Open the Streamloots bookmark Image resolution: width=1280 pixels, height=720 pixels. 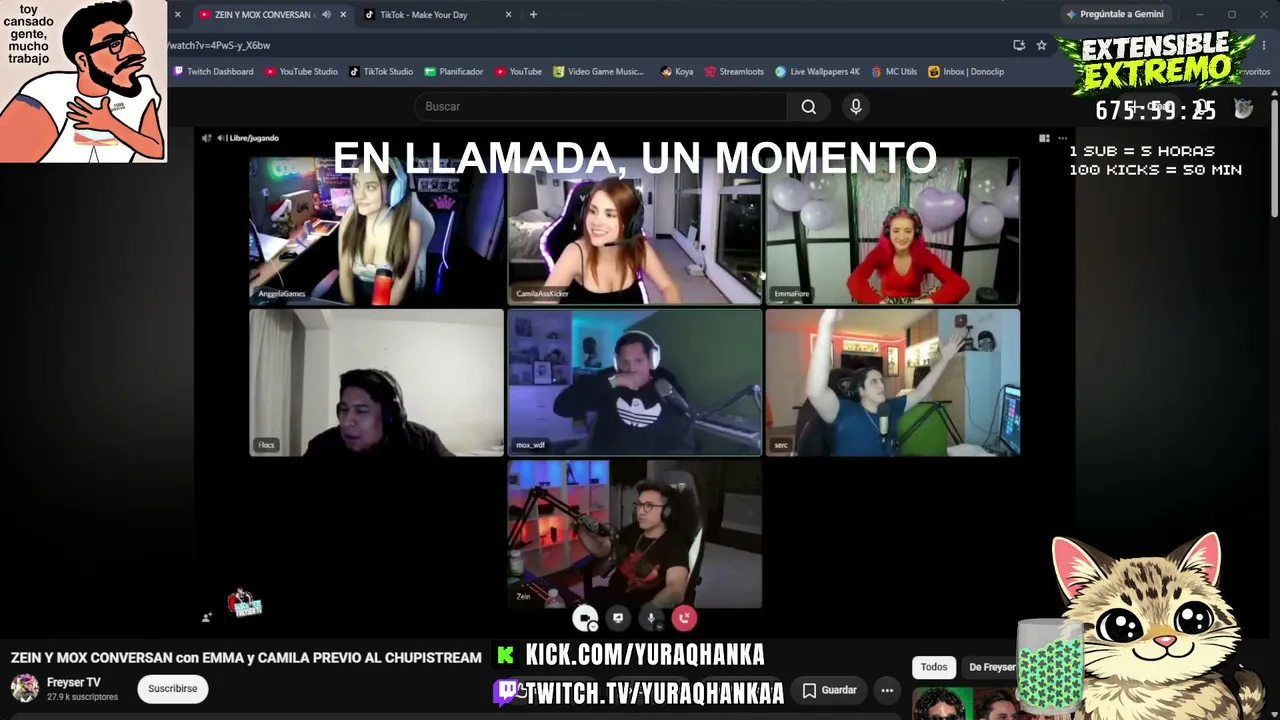click(734, 72)
